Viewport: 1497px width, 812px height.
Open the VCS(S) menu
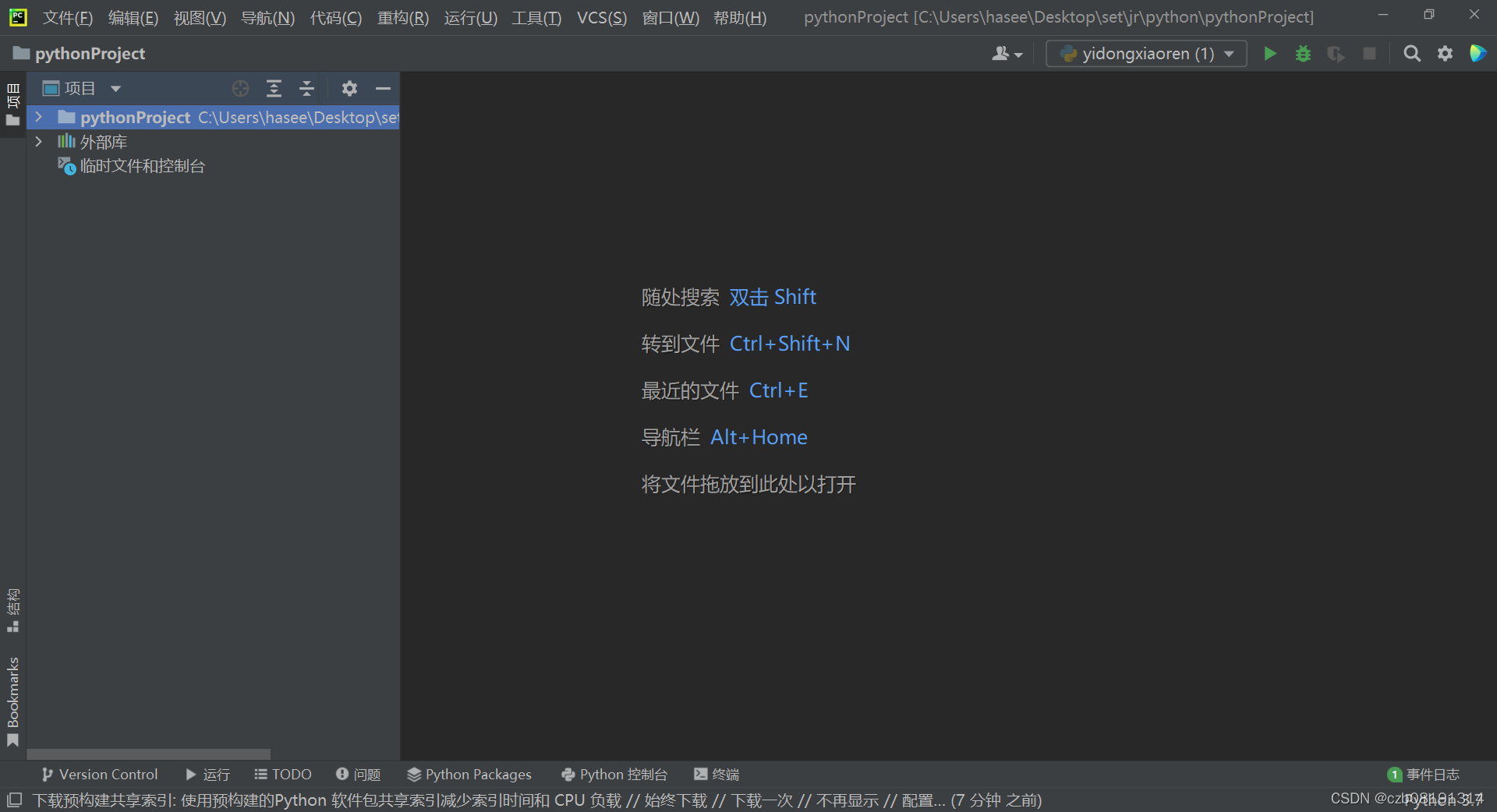[601, 17]
